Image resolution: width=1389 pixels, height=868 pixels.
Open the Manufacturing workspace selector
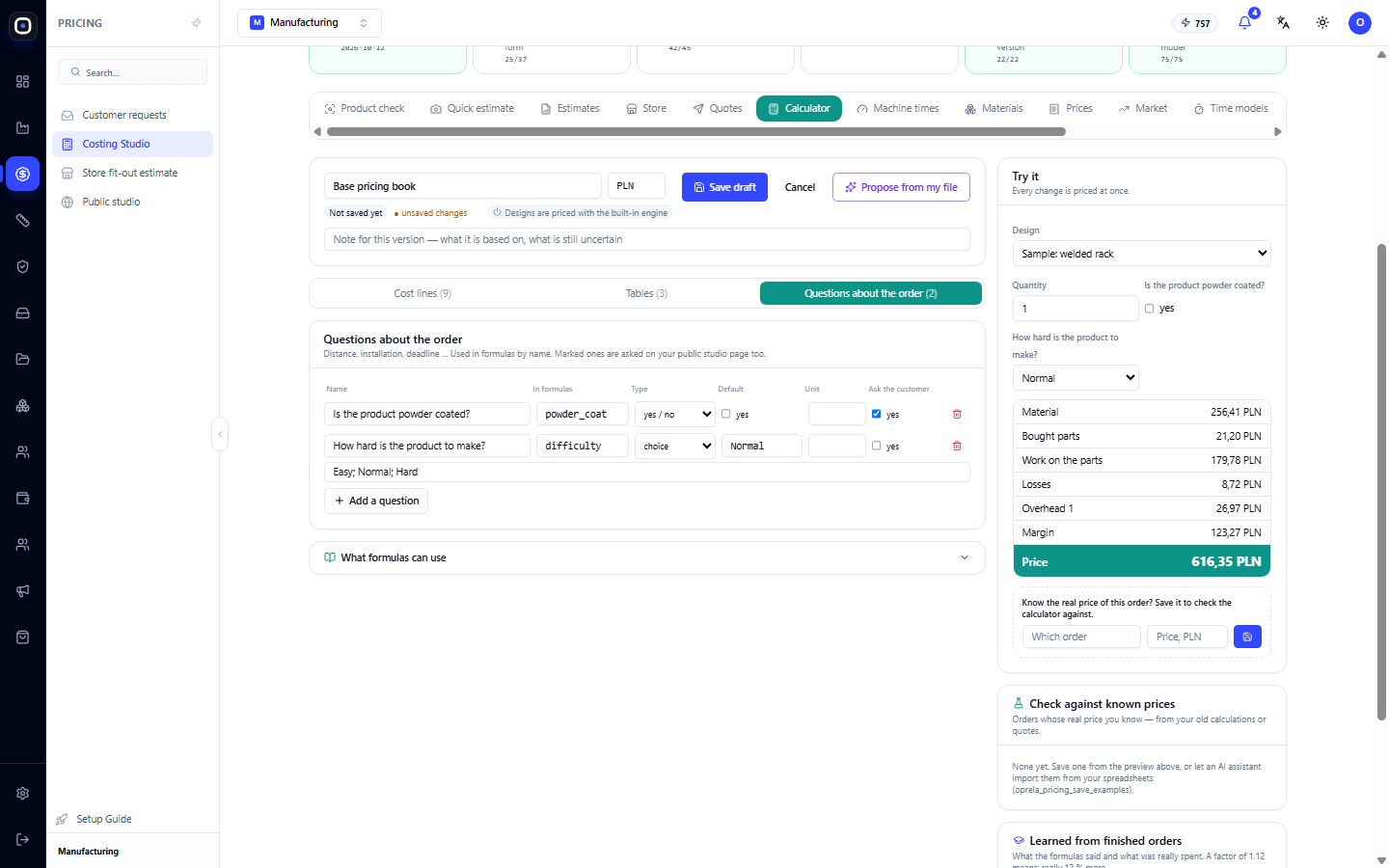pyautogui.click(x=310, y=23)
